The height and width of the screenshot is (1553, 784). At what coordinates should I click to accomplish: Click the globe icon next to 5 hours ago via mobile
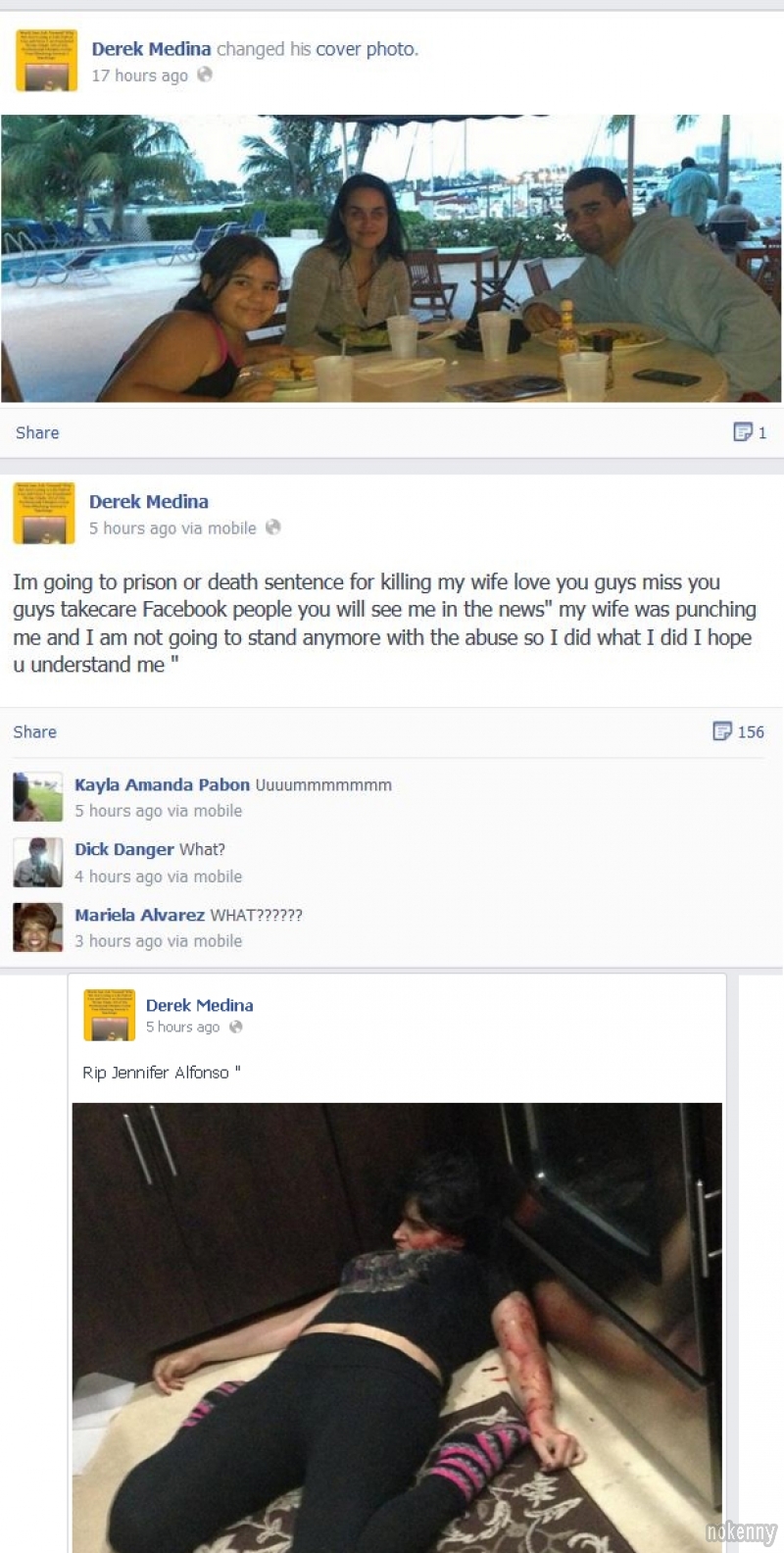[x=273, y=527]
